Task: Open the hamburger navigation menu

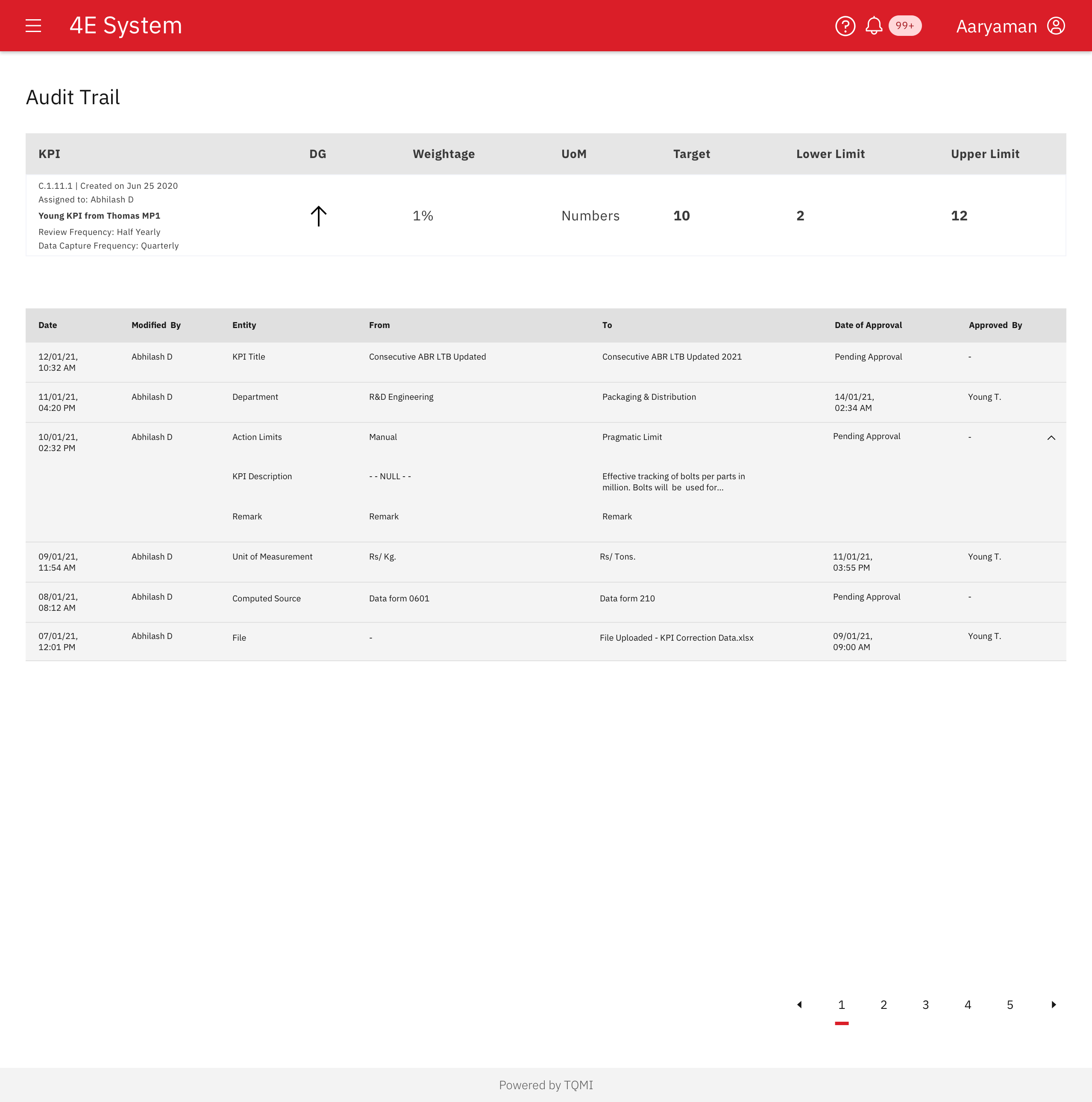Action: point(33,26)
